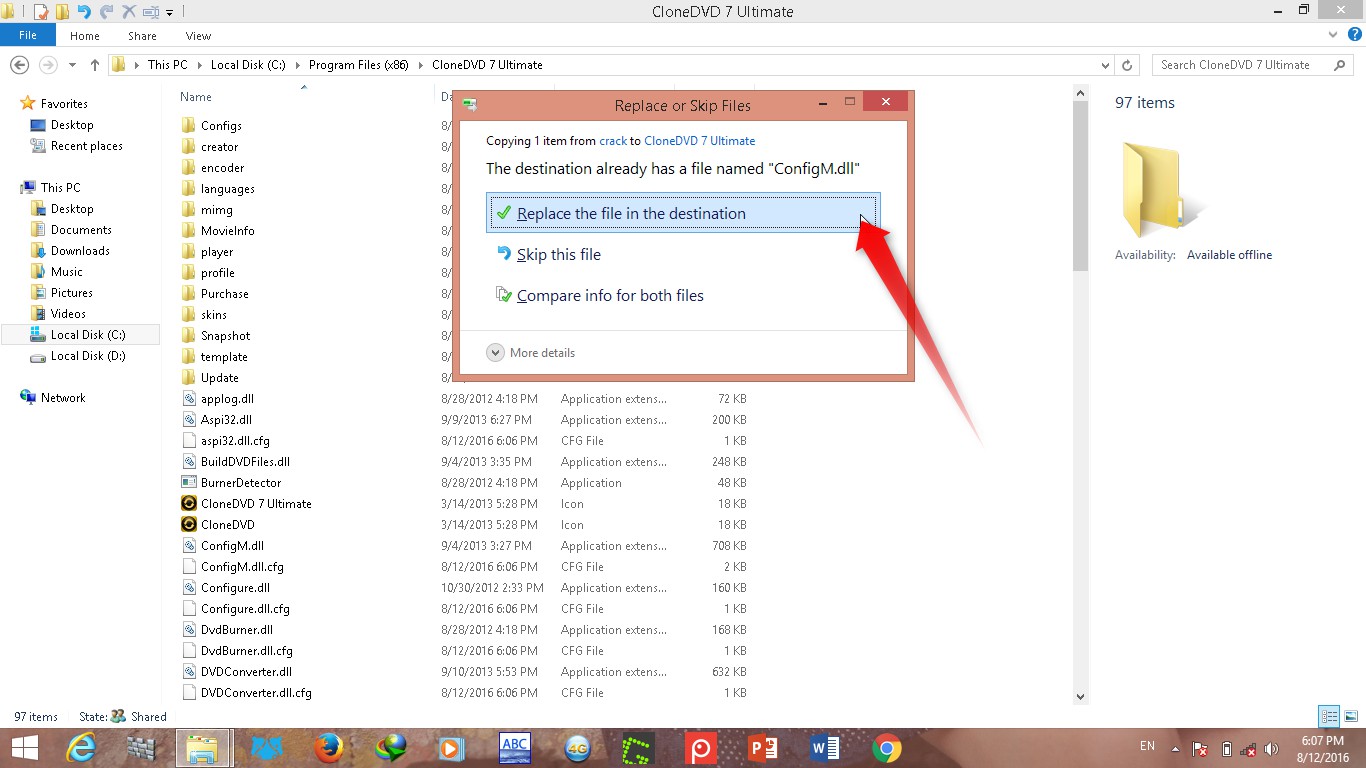
Task: Open the Share ribbon tab
Action: tap(142, 36)
